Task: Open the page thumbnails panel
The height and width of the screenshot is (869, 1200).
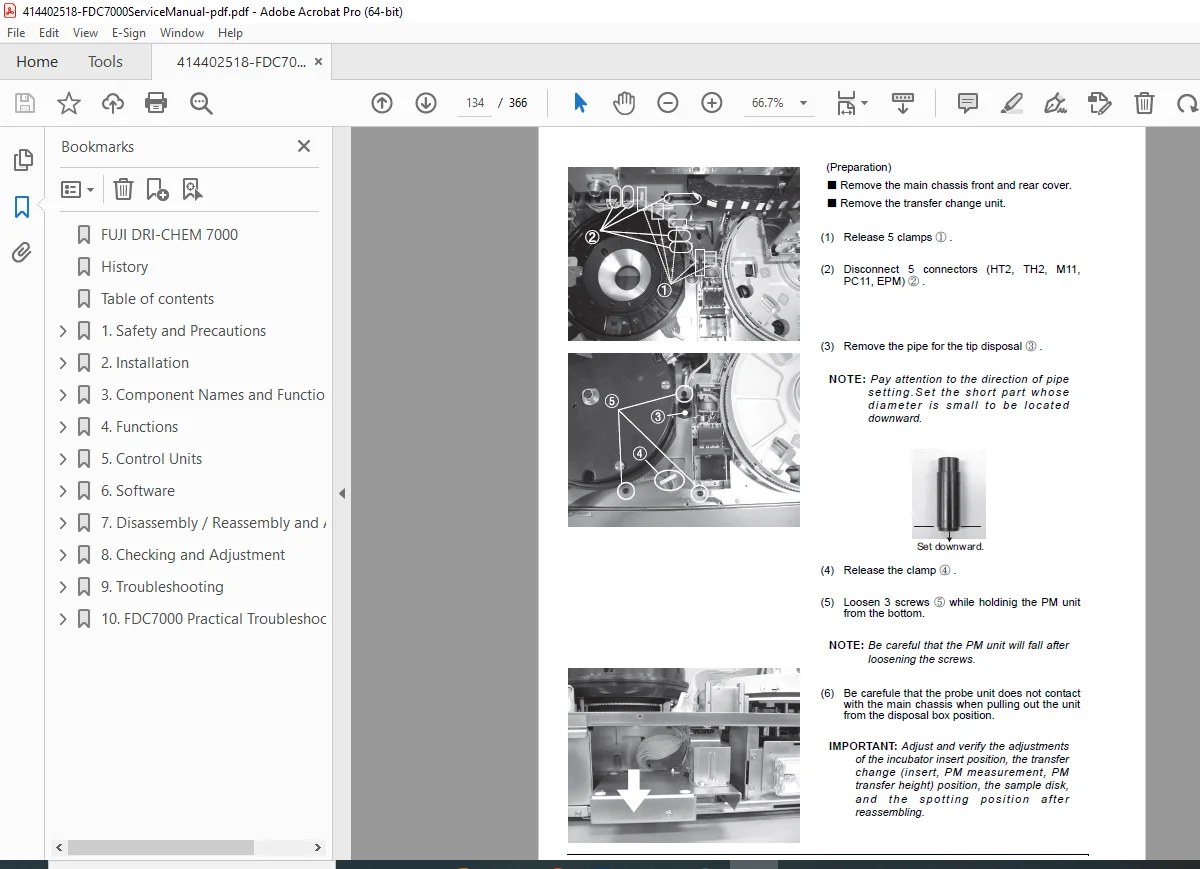Action: point(22,160)
